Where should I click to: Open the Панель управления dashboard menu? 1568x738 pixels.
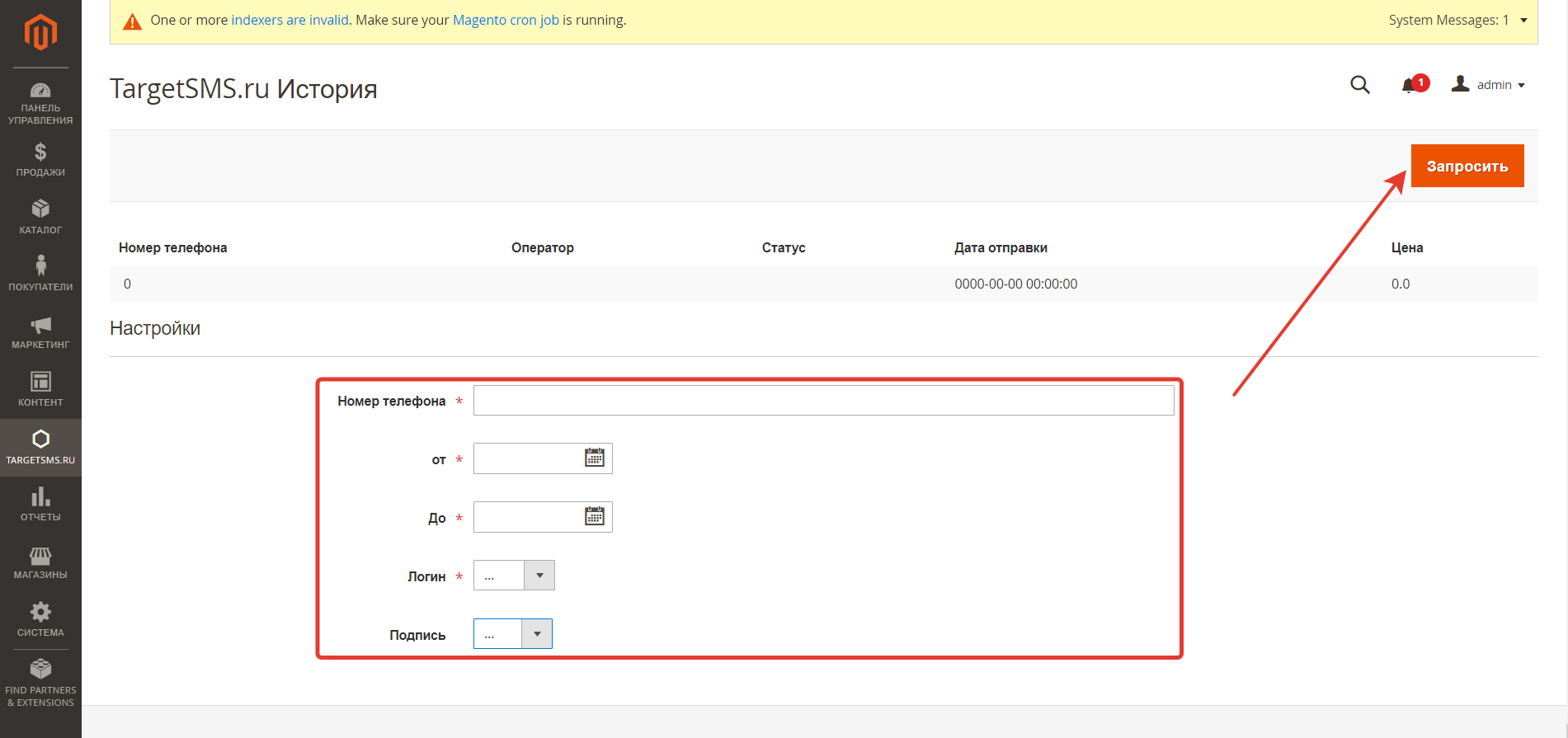(40, 103)
